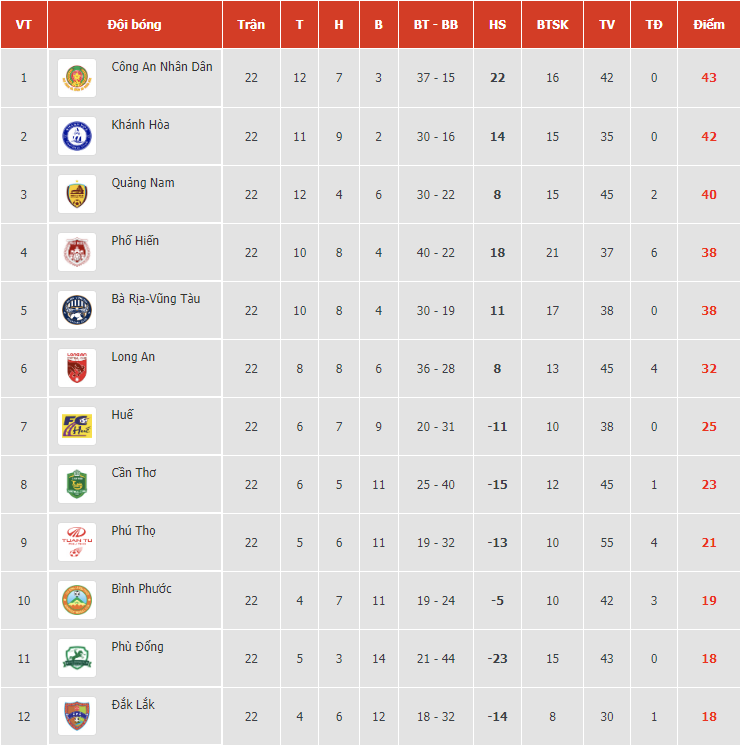This screenshot has height=745, width=742.
Task: Click the Đắk Lắk shield crest
Action: pos(77,716)
